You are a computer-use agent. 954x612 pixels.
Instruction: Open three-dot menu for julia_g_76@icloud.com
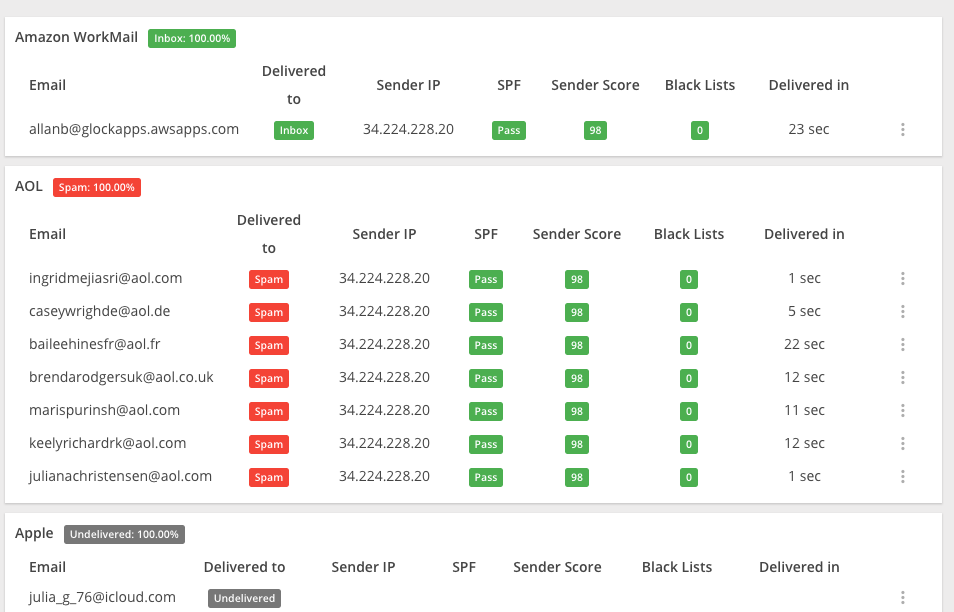[x=902, y=598]
